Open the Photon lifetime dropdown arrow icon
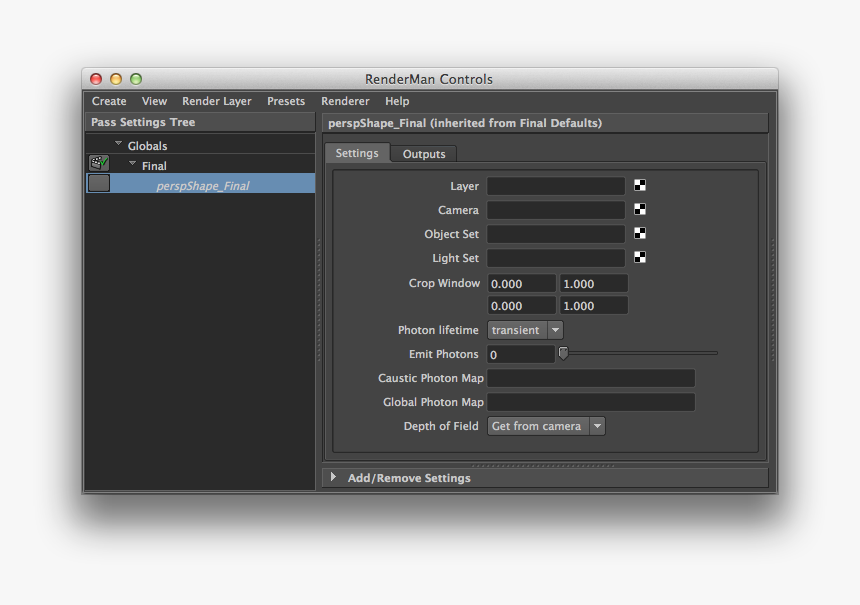This screenshot has height=605, width=860. point(555,329)
